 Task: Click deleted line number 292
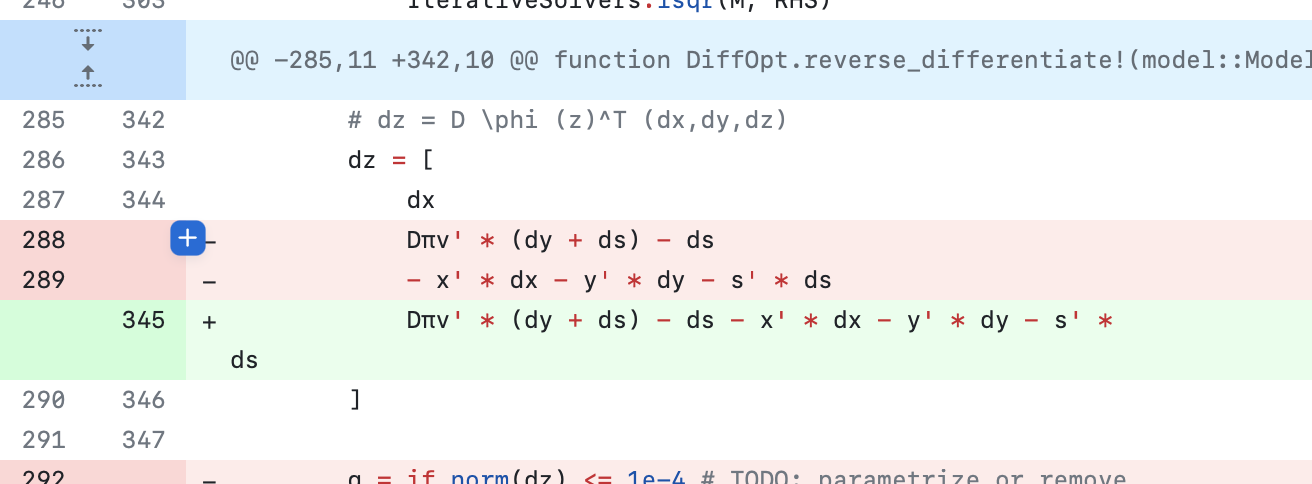click(x=43, y=478)
